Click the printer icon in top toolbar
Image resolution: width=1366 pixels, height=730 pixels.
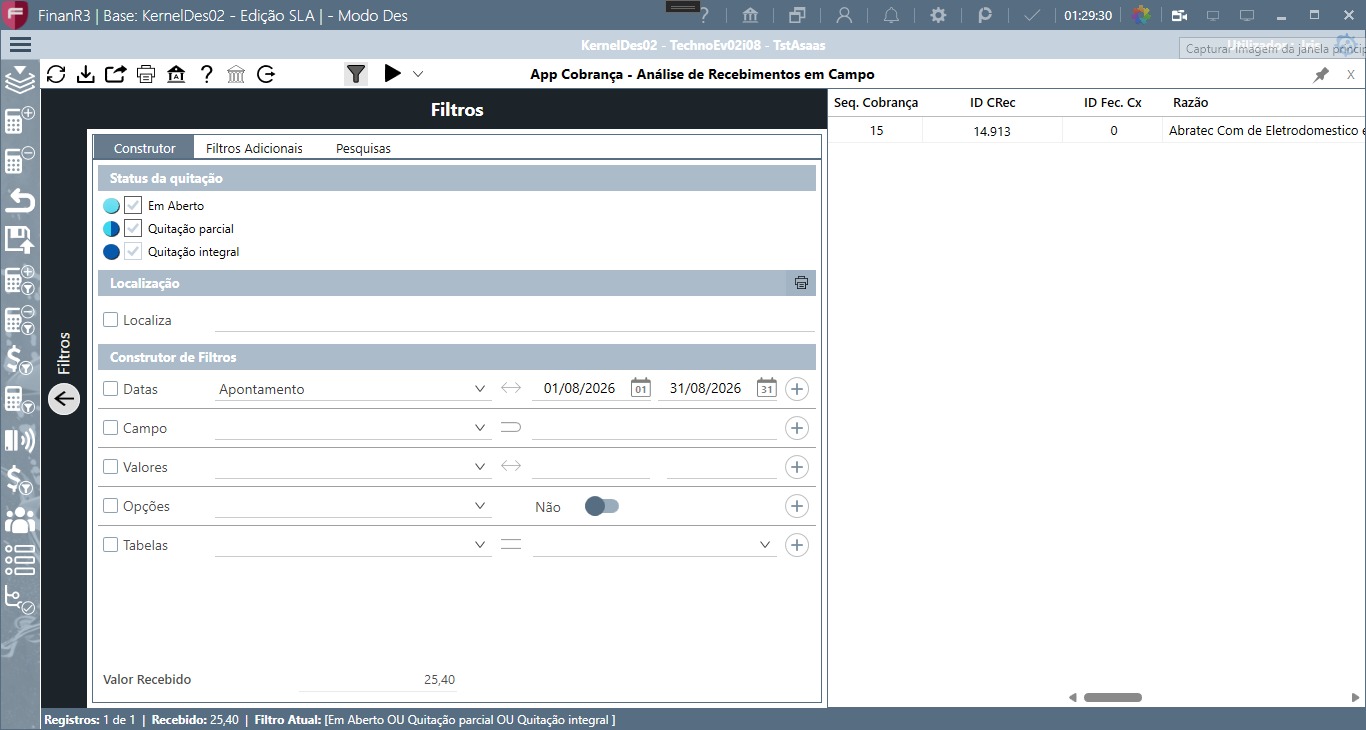146,74
